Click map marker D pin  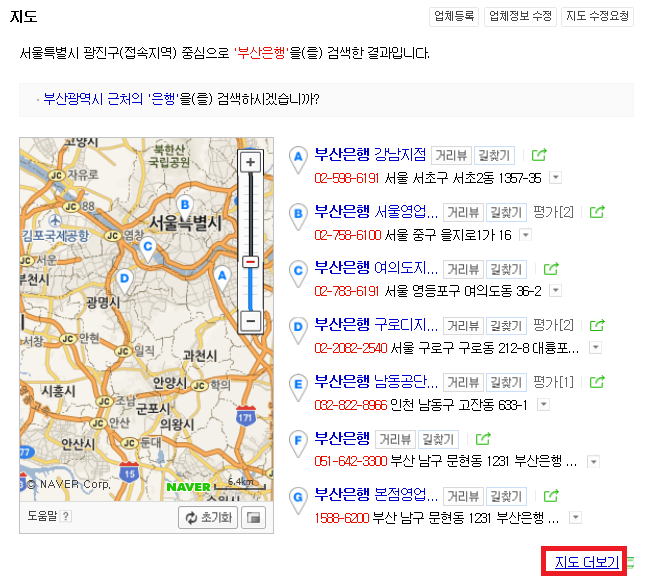[124, 281]
